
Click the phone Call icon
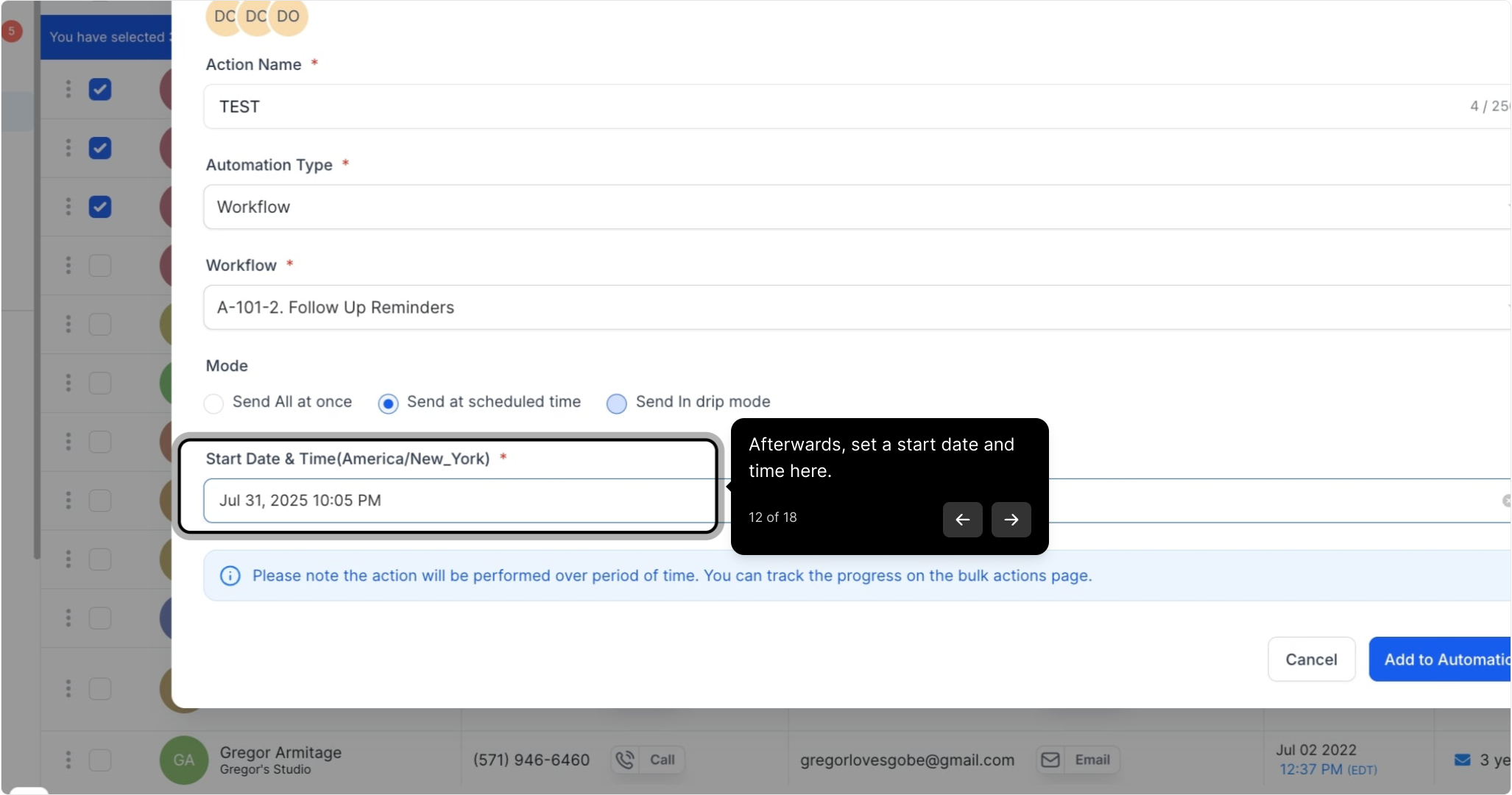pos(625,760)
